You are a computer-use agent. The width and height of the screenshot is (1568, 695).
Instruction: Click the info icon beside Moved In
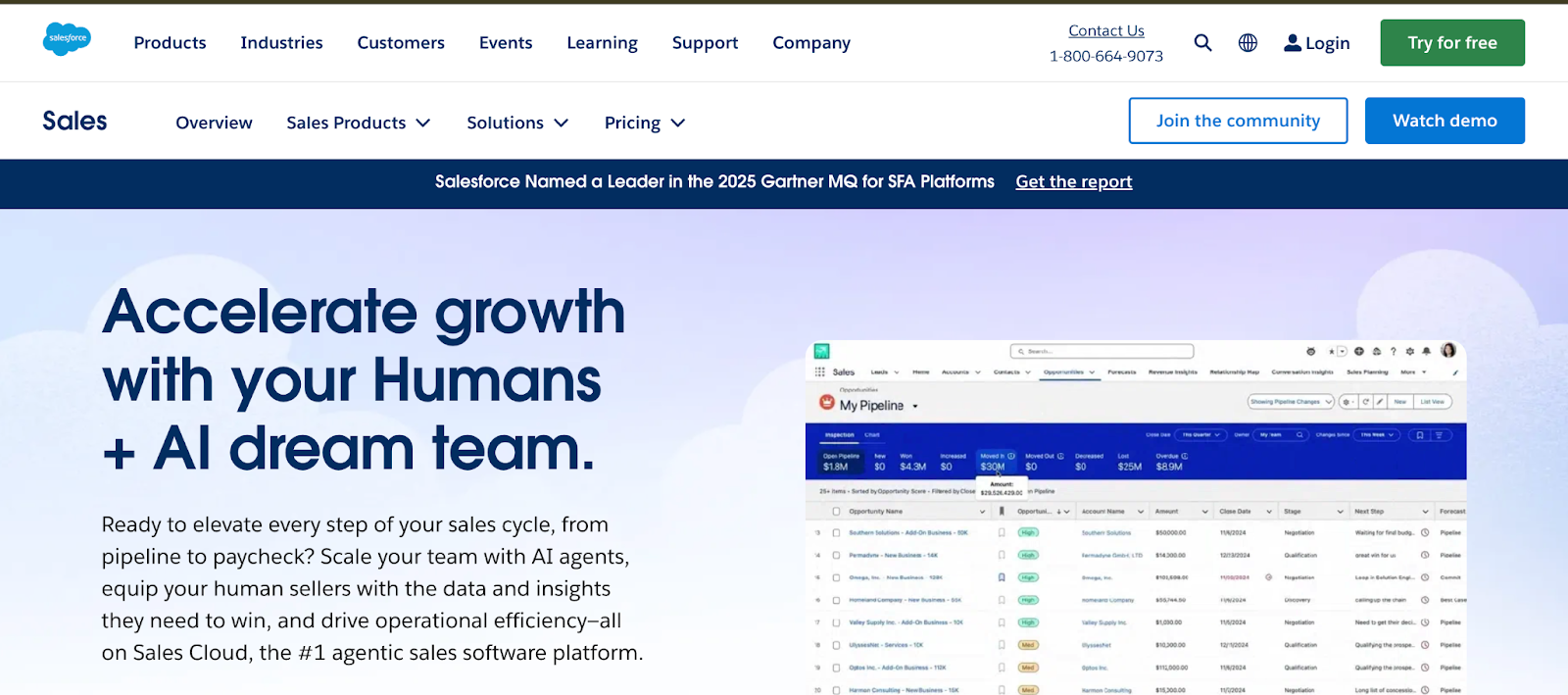(x=1011, y=456)
